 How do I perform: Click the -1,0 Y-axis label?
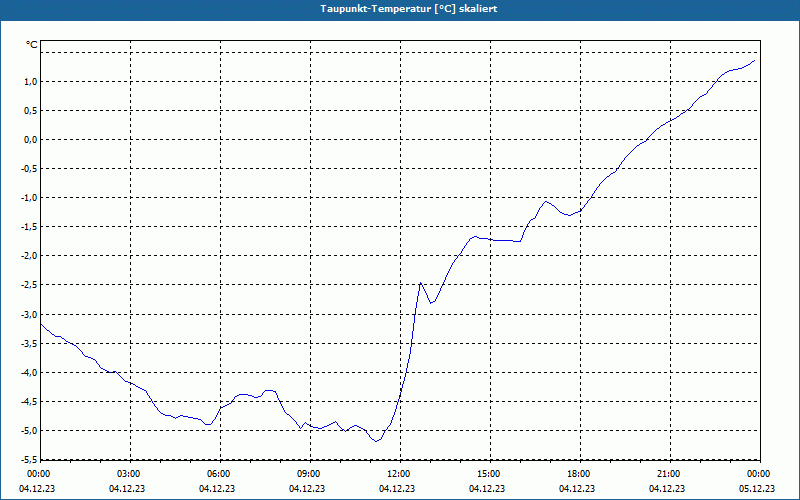pyautogui.click(x=29, y=198)
